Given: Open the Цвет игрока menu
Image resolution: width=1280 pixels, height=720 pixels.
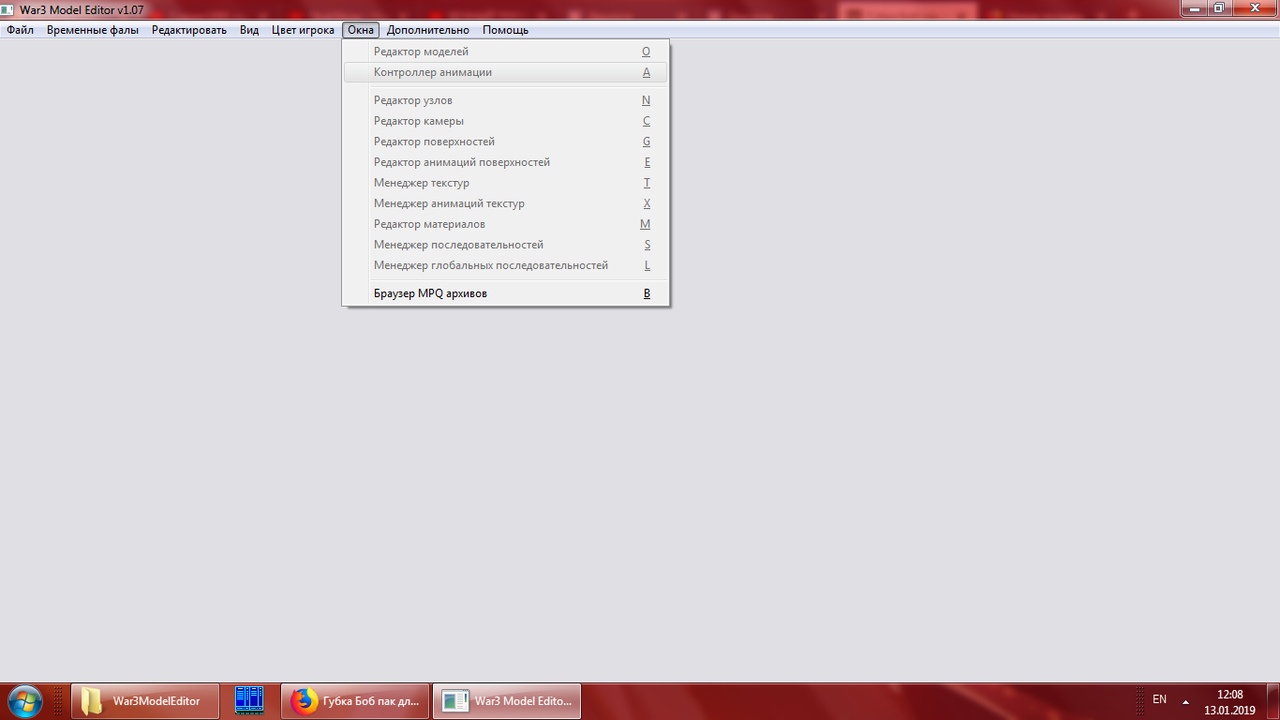Looking at the screenshot, I should coord(303,30).
